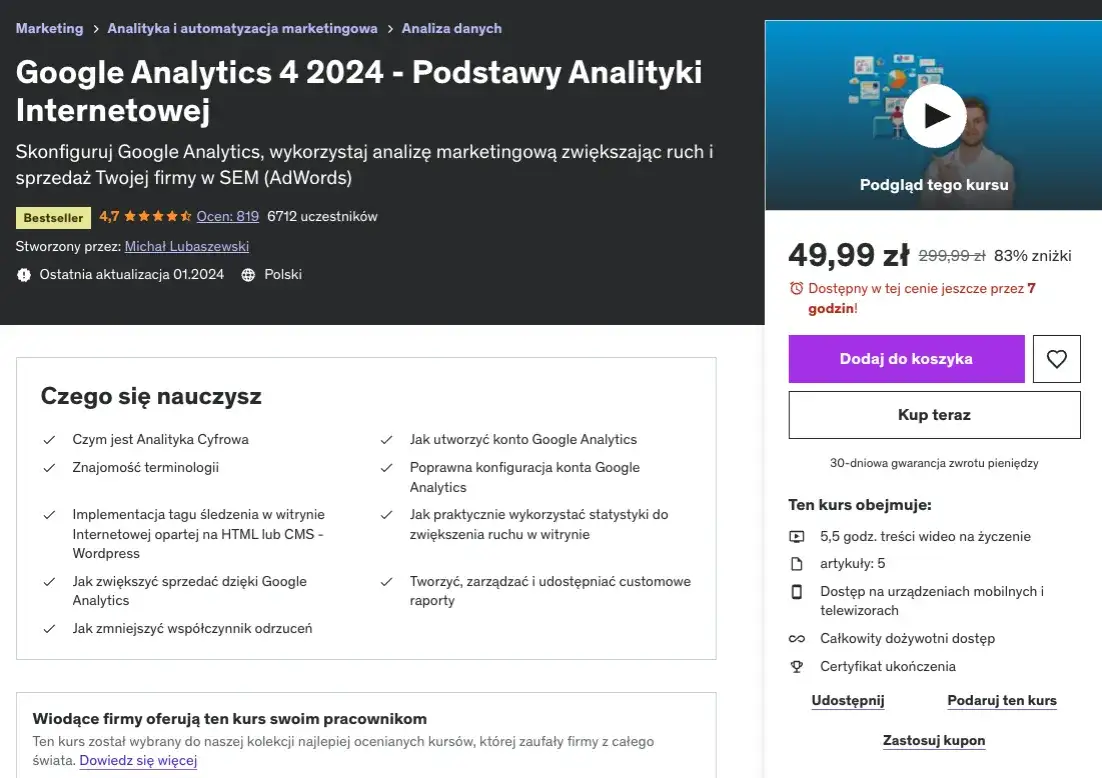The height and width of the screenshot is (778, 1102).
Task: Select the Marketing breadcrumb
Action: tap(49, 29)
